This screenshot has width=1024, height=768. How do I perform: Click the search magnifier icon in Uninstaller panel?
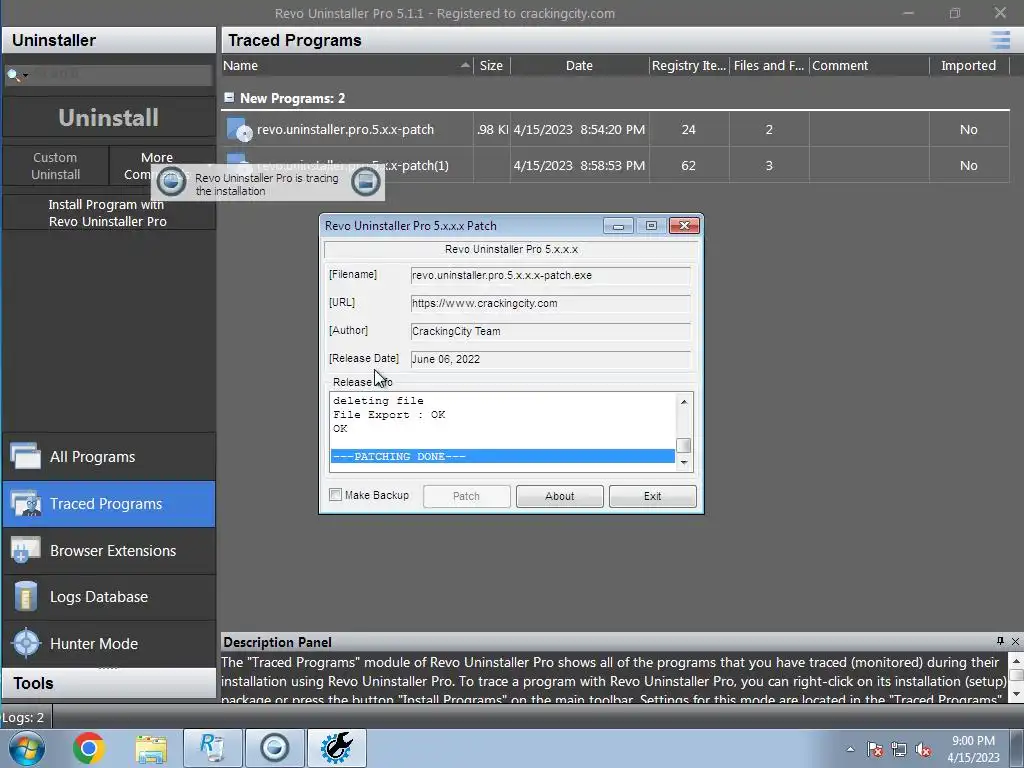pyautogui.click(x=12, y=75)
